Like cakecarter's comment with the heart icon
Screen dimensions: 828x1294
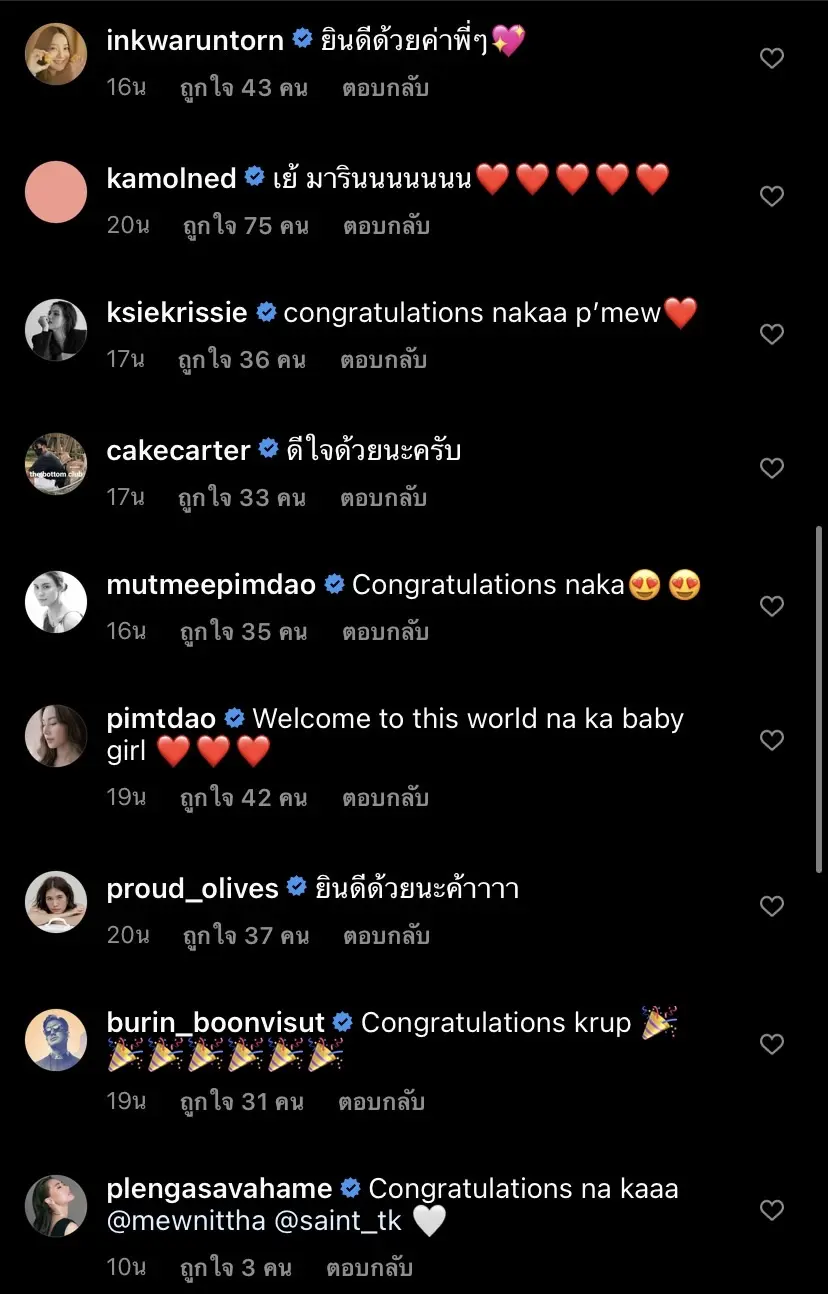pos(772,468)
